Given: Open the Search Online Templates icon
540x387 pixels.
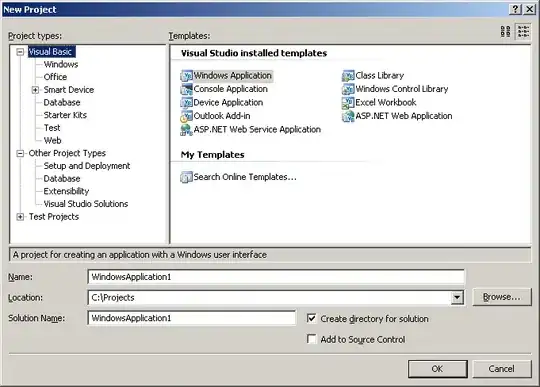Looking at the screenshot, I should [x=186, y=177].
